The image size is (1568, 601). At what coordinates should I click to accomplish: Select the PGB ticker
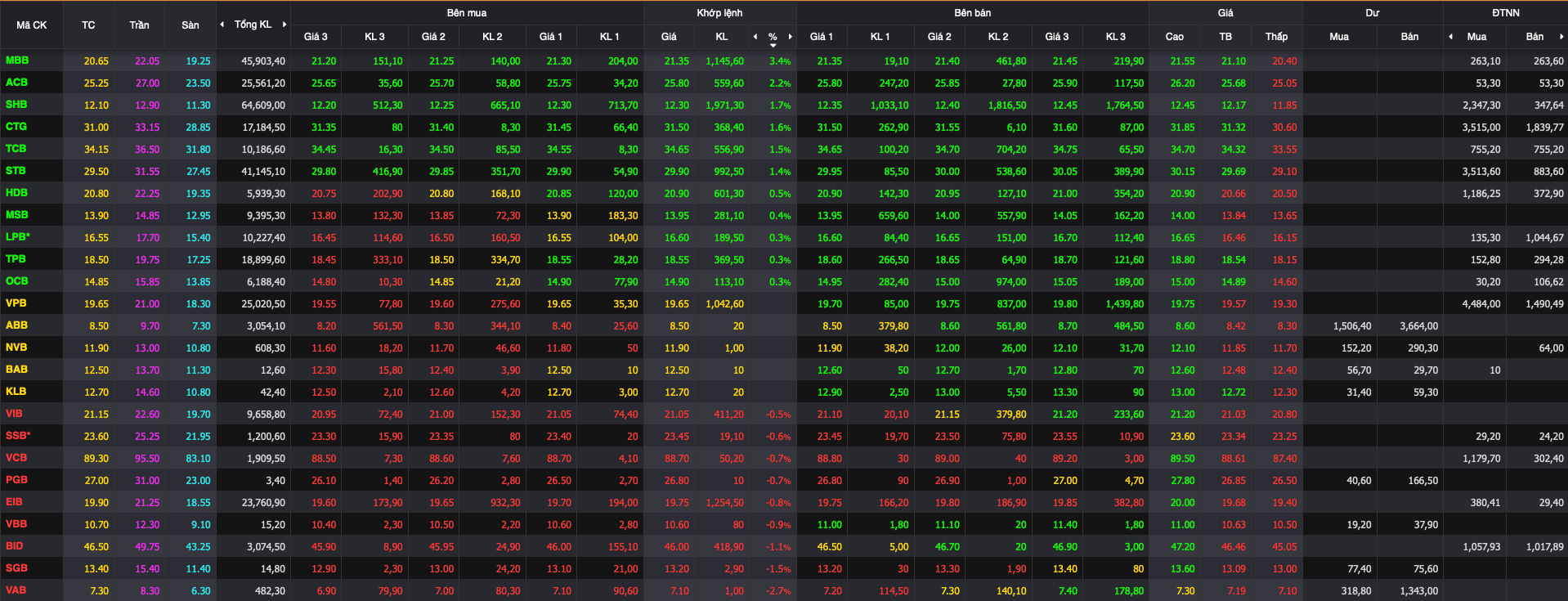click(x=16, y=480)
